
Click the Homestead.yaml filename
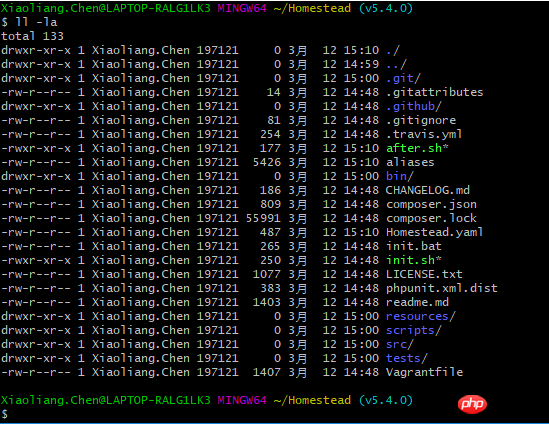click(x=434, y=232)
